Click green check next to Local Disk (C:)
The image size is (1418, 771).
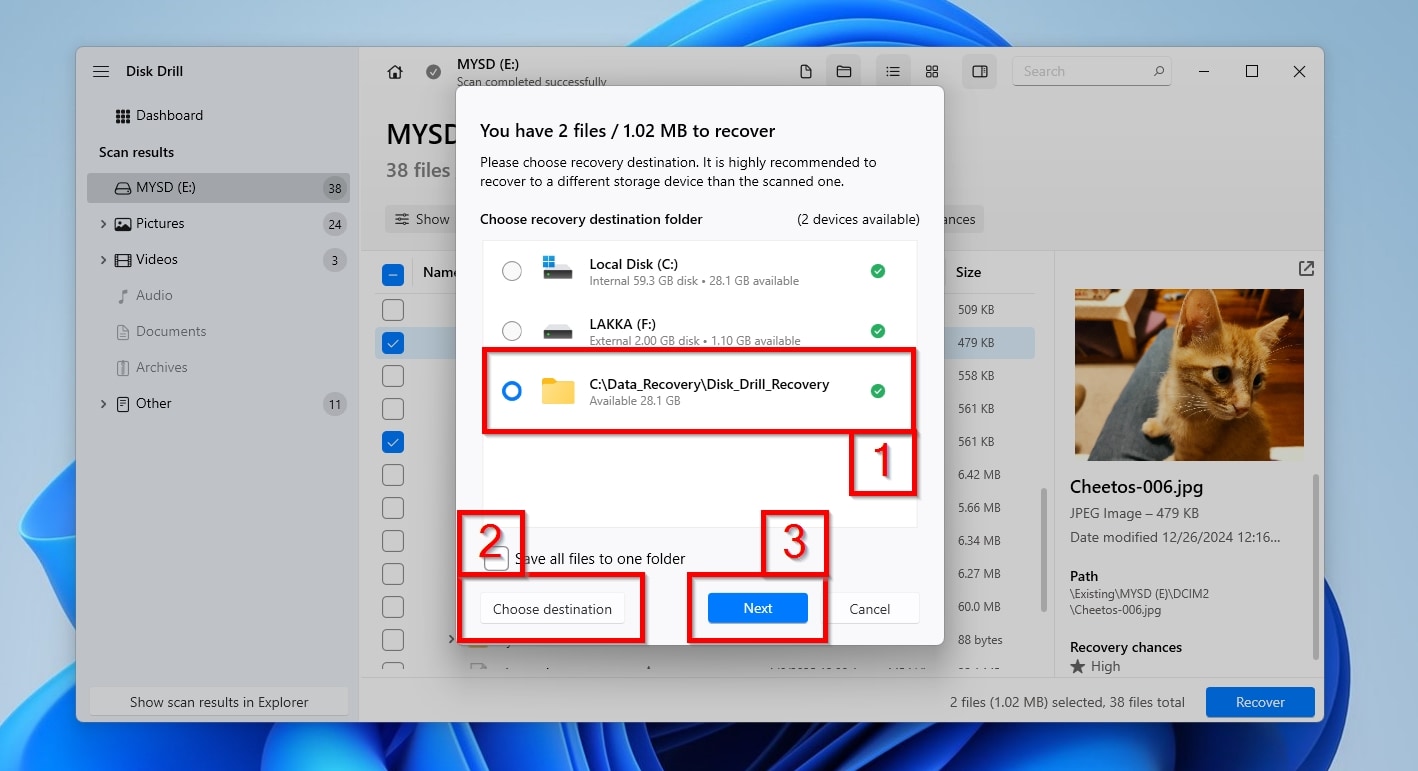click(878, 271)
